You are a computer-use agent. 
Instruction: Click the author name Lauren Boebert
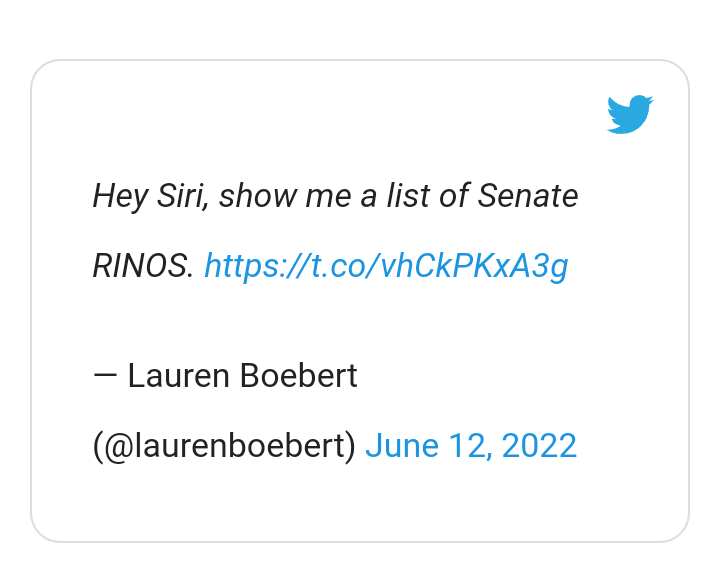pyautogui.click(x=242, y=376)
